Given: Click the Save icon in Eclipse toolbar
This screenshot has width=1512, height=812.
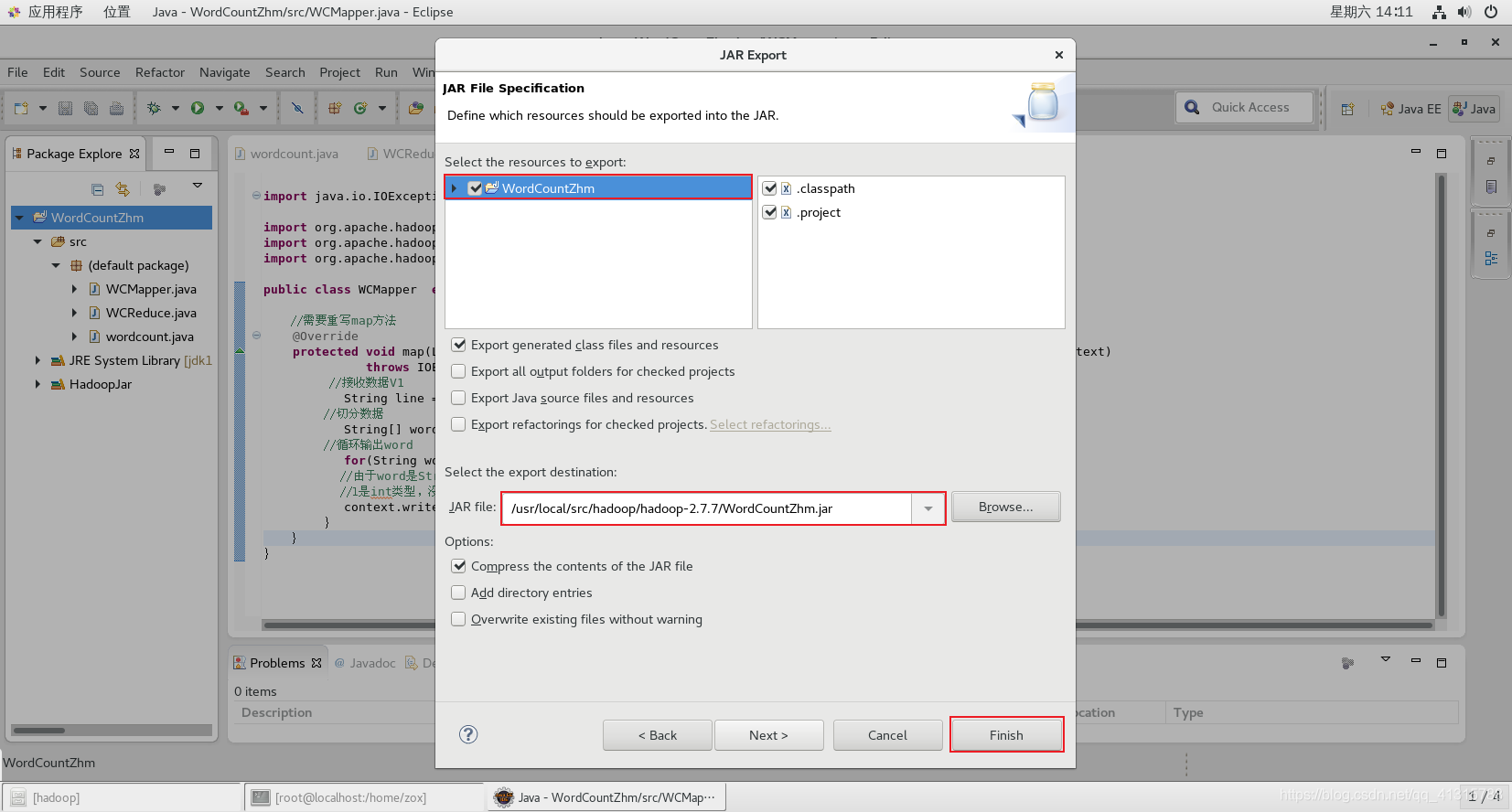Looking at the screenshot, I should pos(66,108).
